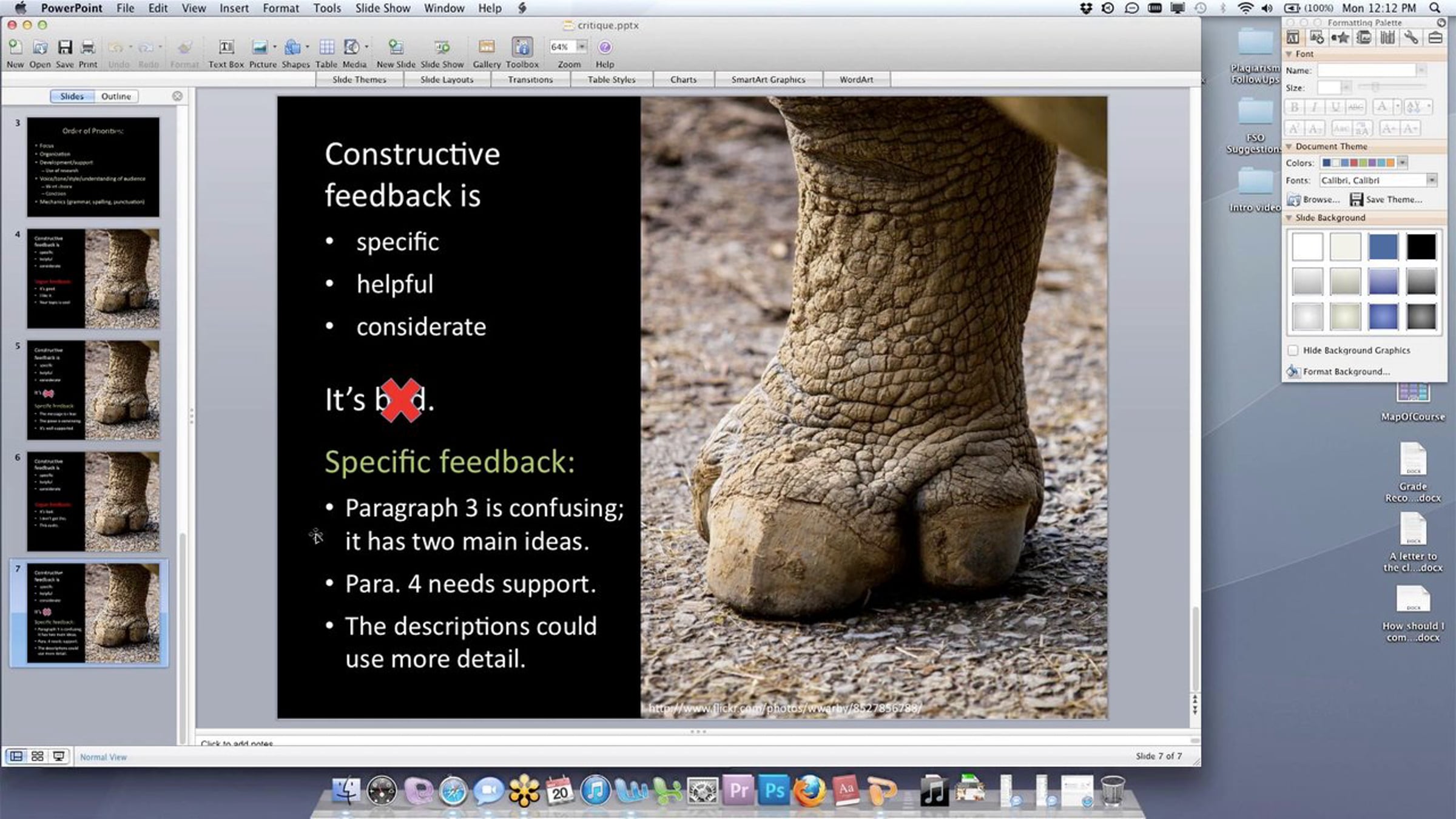Select Slides pane toggle
The width and height of the screenshot is (1456, 819).
(x=72, y=96)
